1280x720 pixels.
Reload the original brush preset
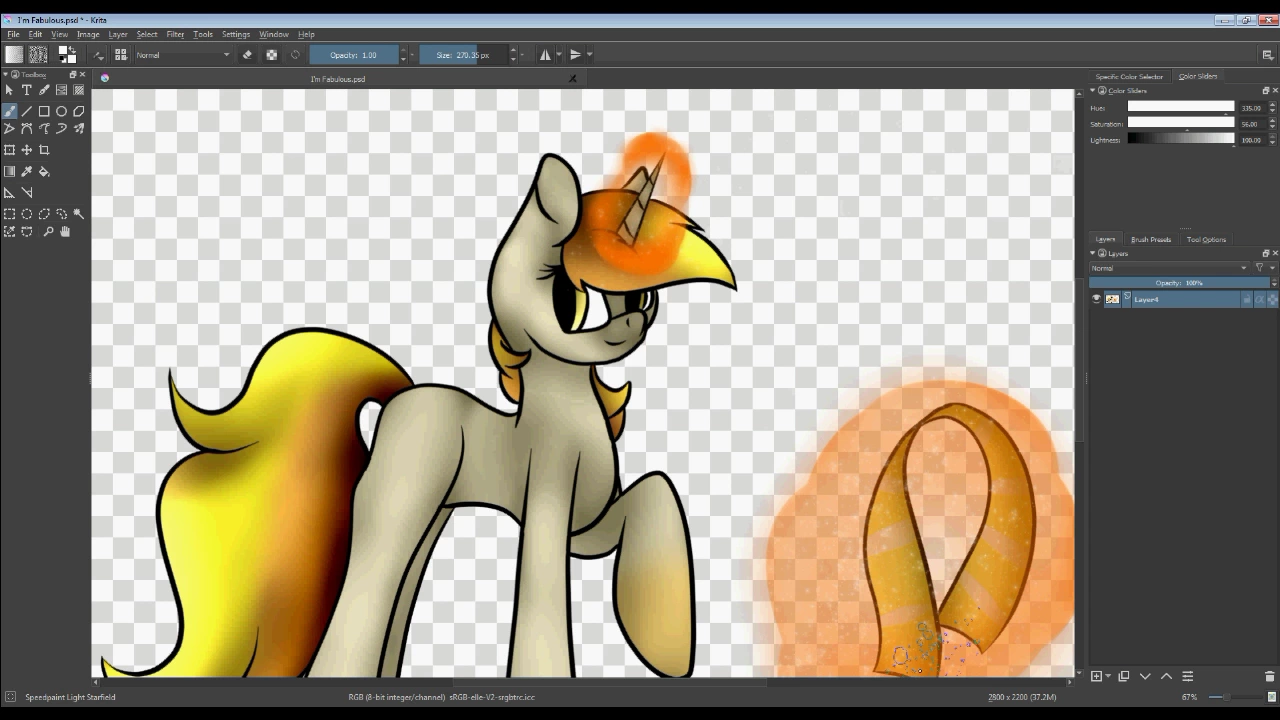tap(295, 55)
